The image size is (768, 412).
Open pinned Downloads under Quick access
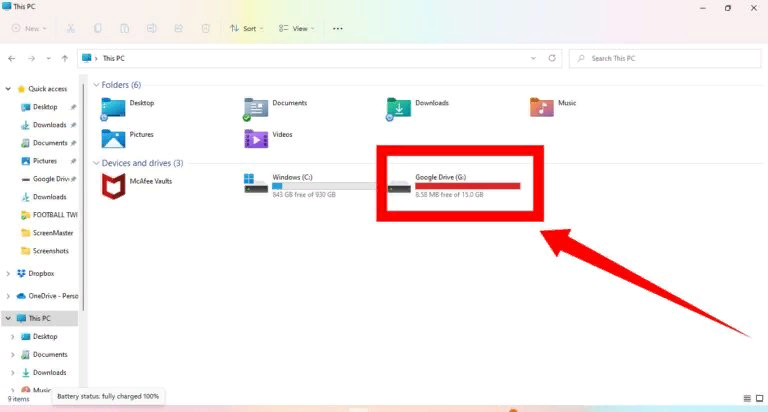click(49, 125)
